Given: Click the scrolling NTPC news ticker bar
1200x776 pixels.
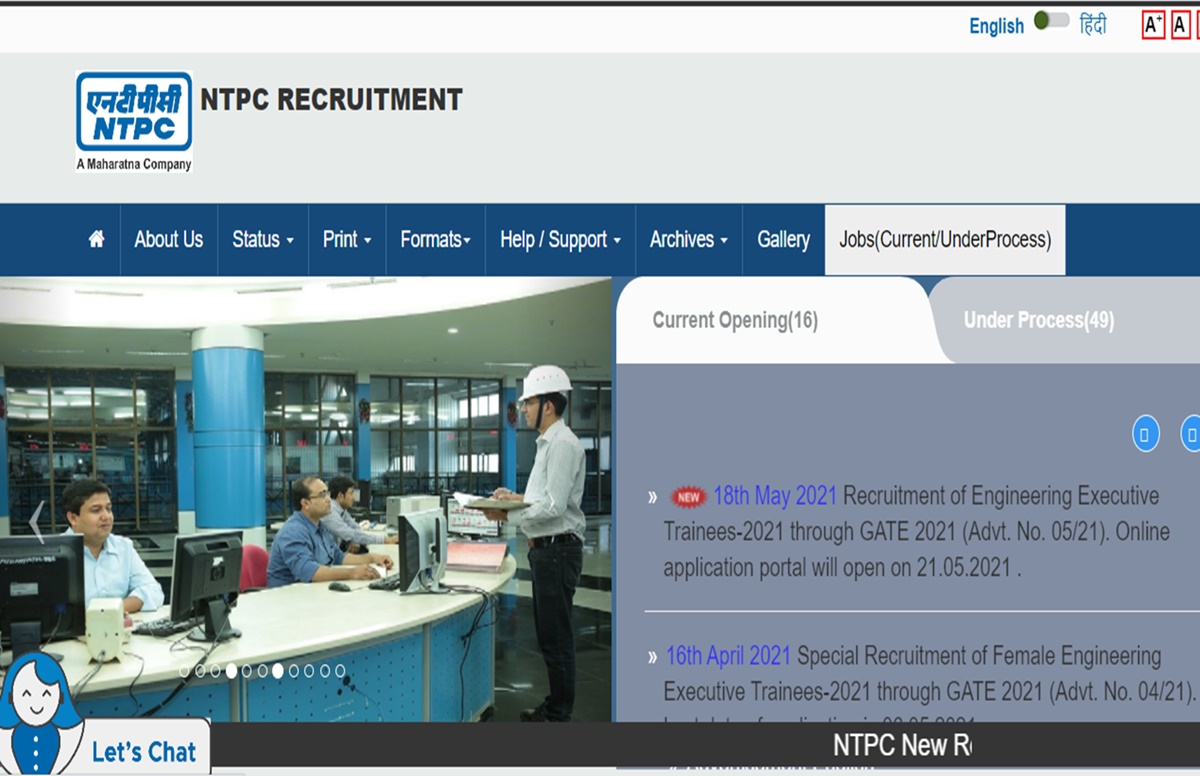Looking at the screenshot, I should (900, 749).
